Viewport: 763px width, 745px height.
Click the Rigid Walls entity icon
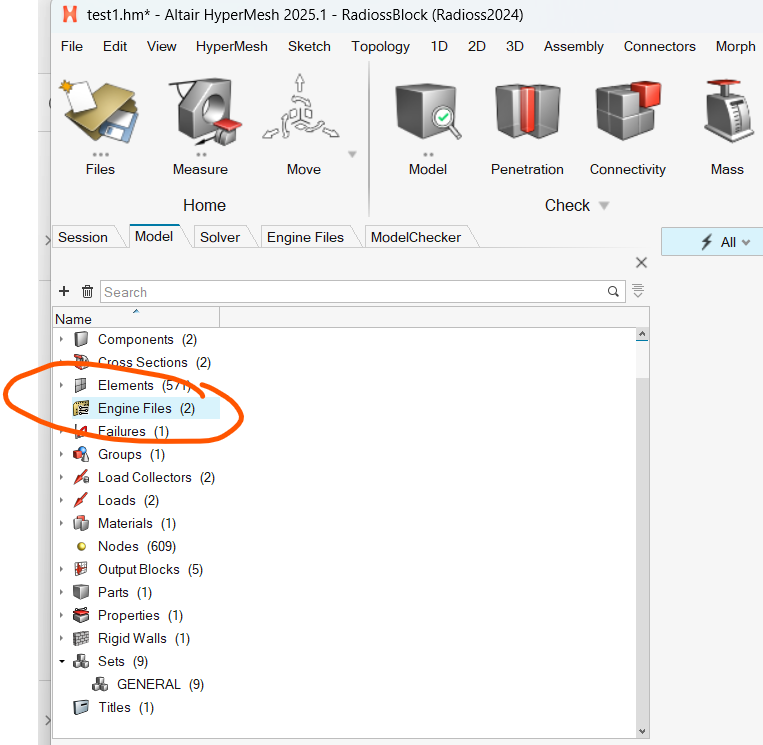point(81,638)
